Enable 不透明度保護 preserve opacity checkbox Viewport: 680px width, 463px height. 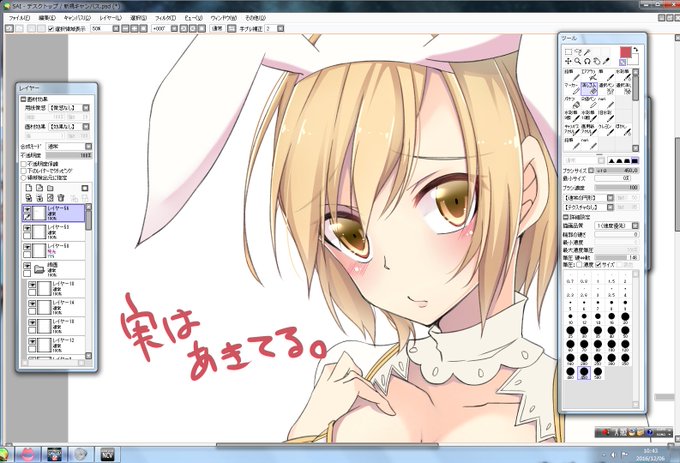coord(24,164)
